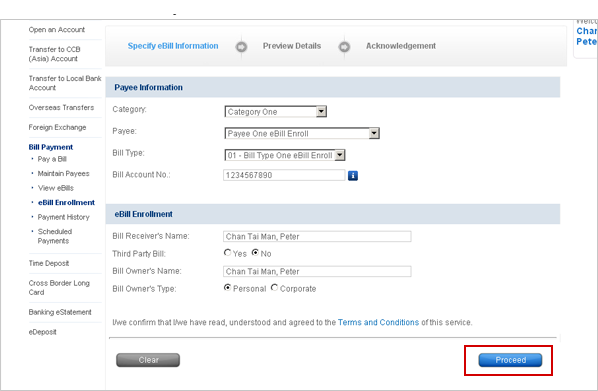This screenshot has height=391, width=598.
Task: Open the Terms and Conditions link
Action: 378,322
